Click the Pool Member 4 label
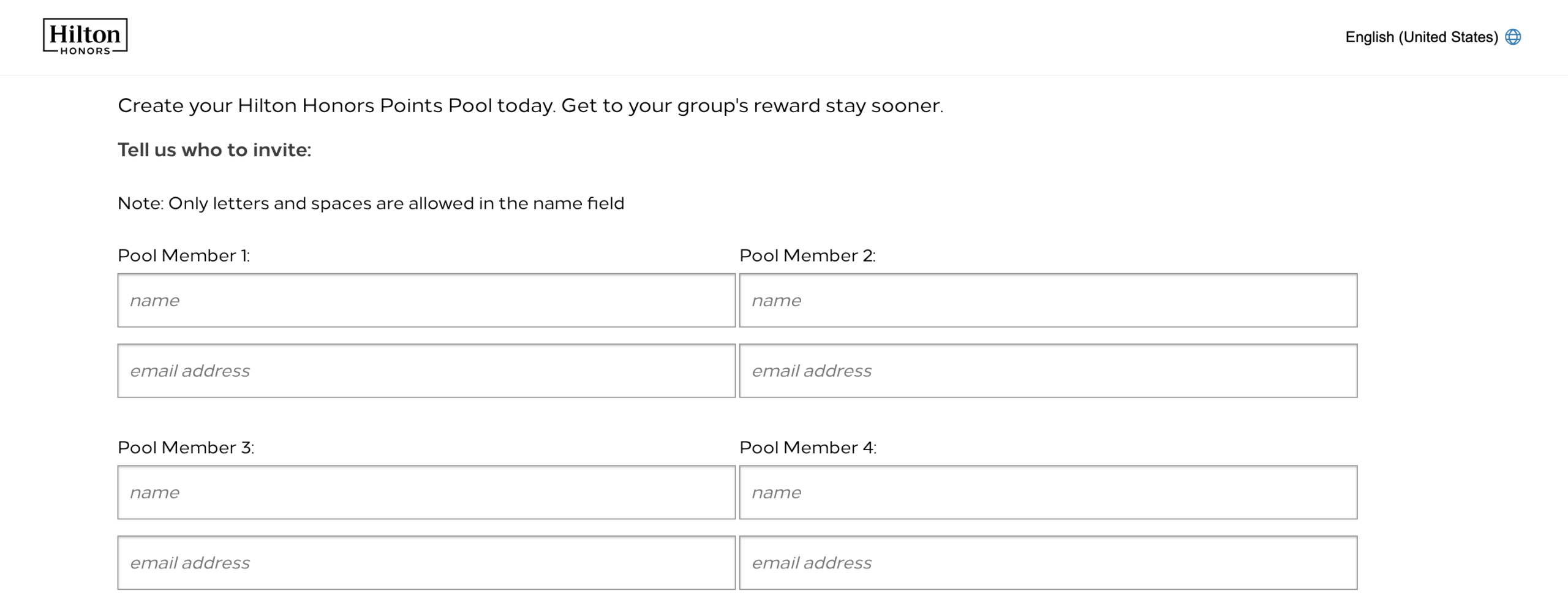Image resolution: width=1568 pixels, height=607 pixels. click(x=808, y=447)
